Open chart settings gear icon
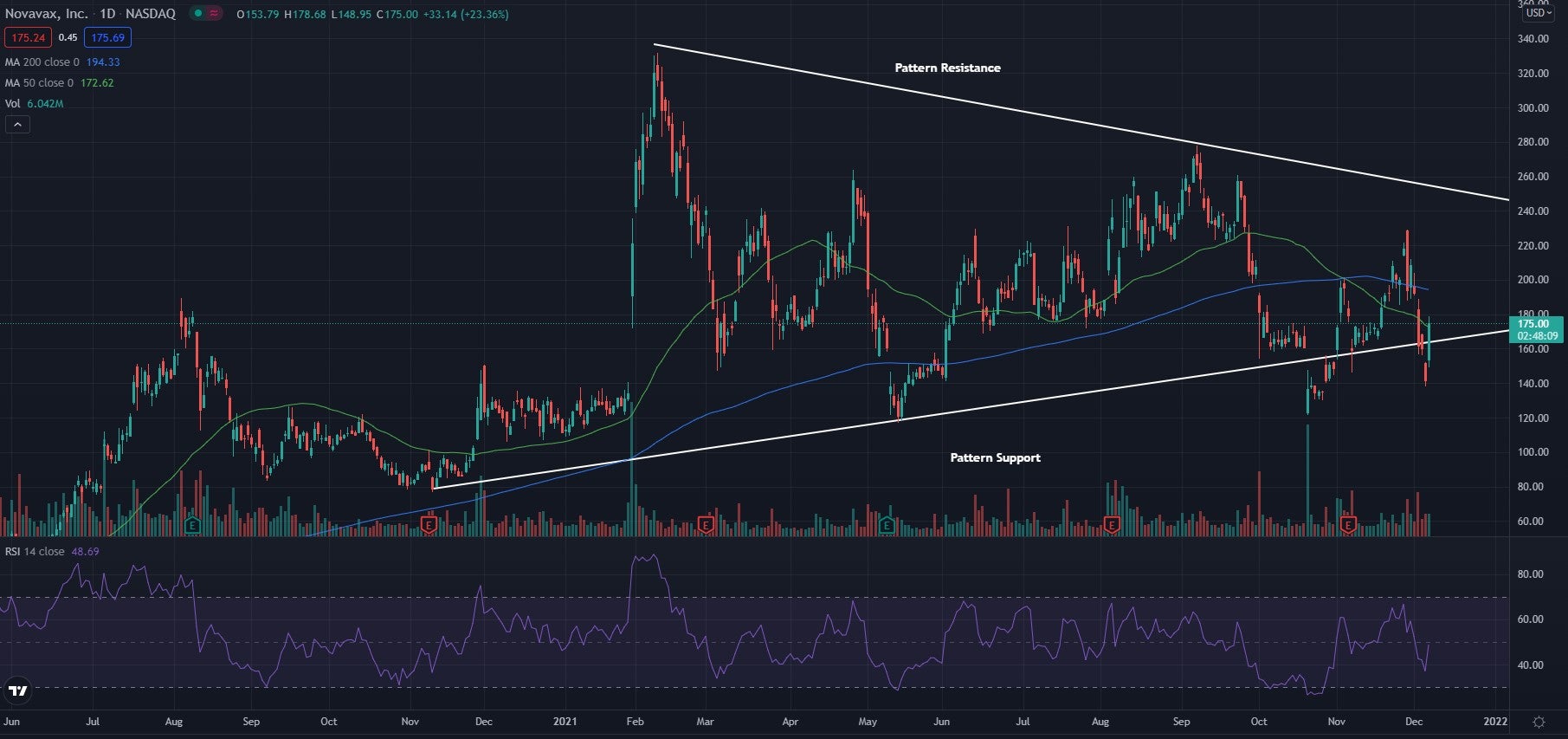This screenshot has width=1568, height=739. click(1539, 722)
